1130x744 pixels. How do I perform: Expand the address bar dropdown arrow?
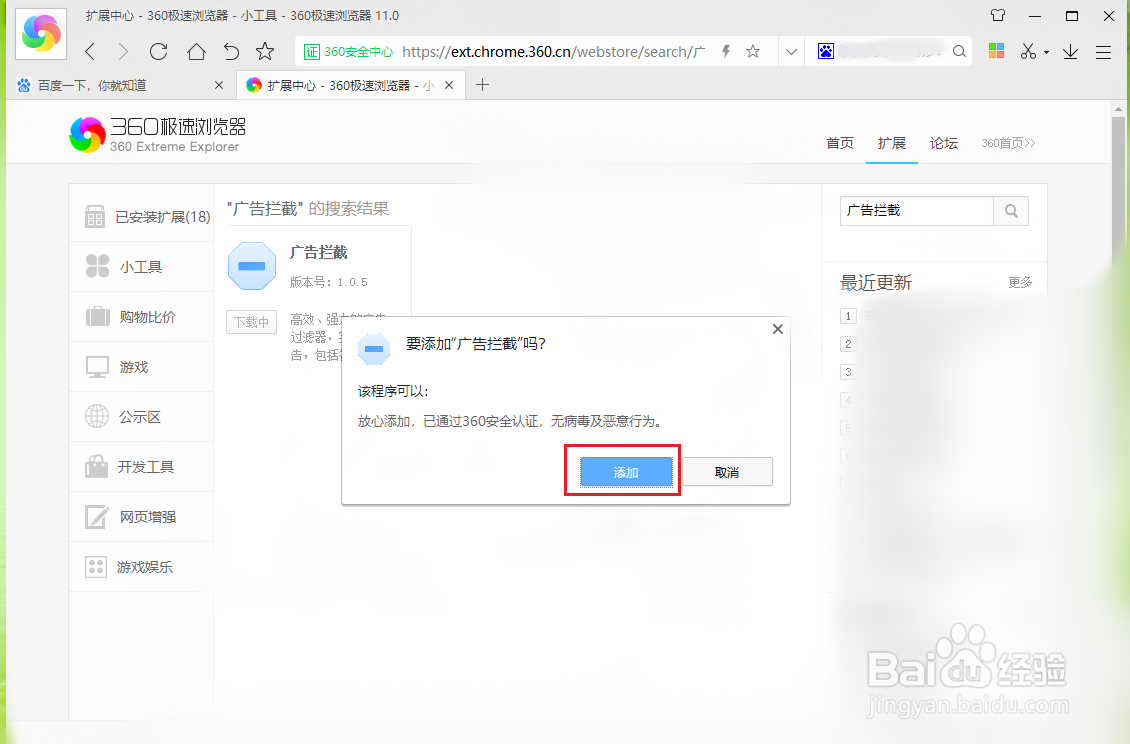coord(791,52)
